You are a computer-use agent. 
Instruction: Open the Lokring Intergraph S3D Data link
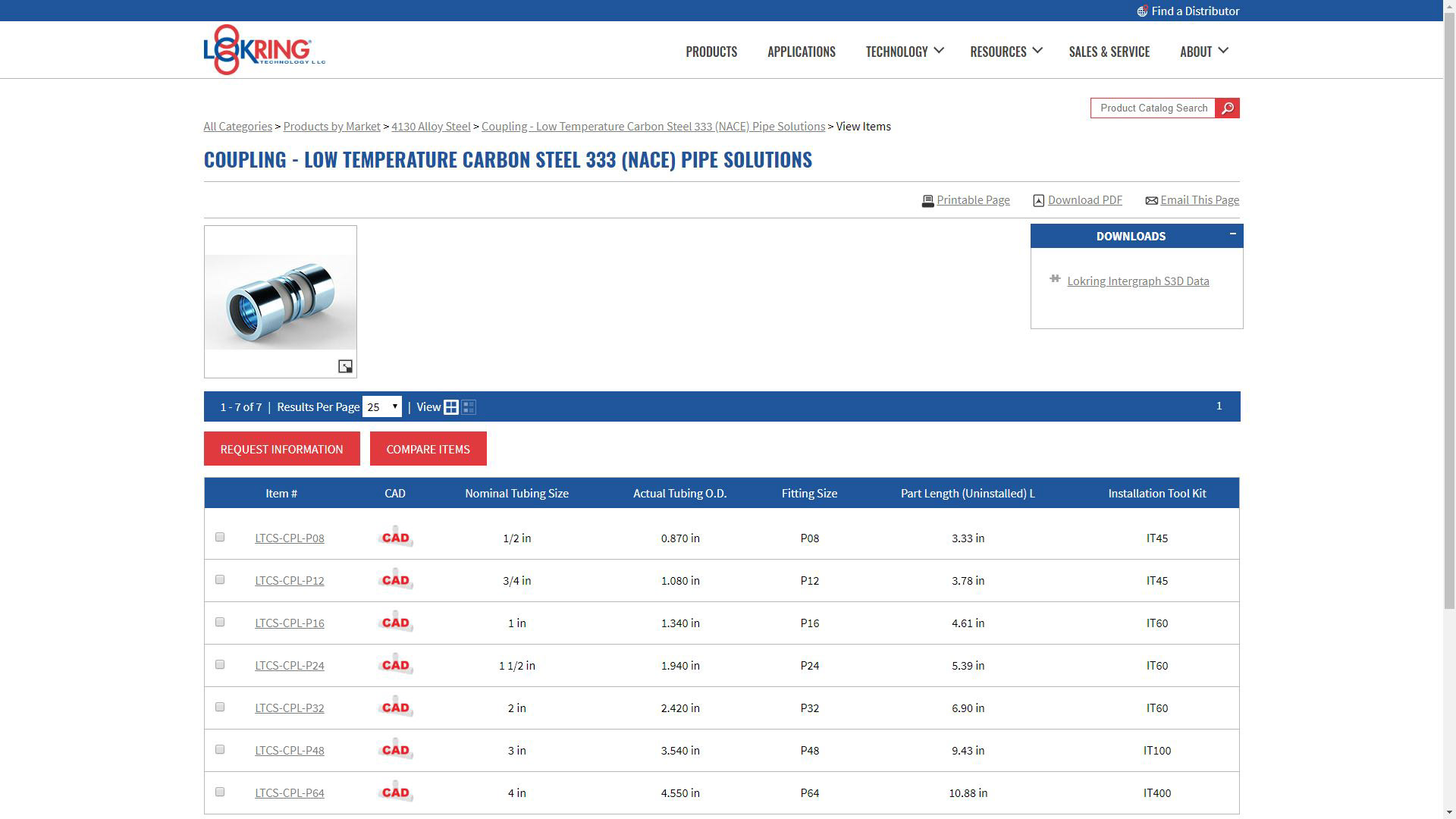coord(1137,281)
